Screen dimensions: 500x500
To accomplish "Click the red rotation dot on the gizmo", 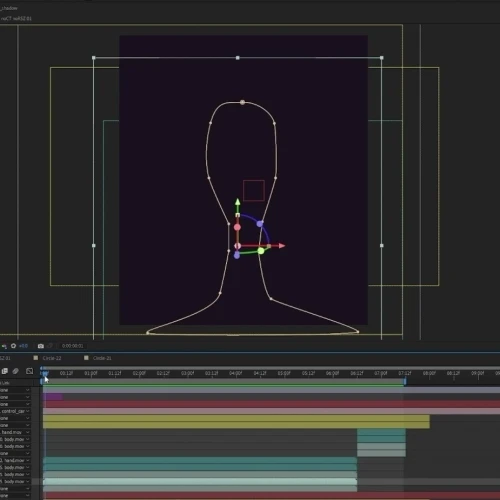I will [x=237, y=227].
